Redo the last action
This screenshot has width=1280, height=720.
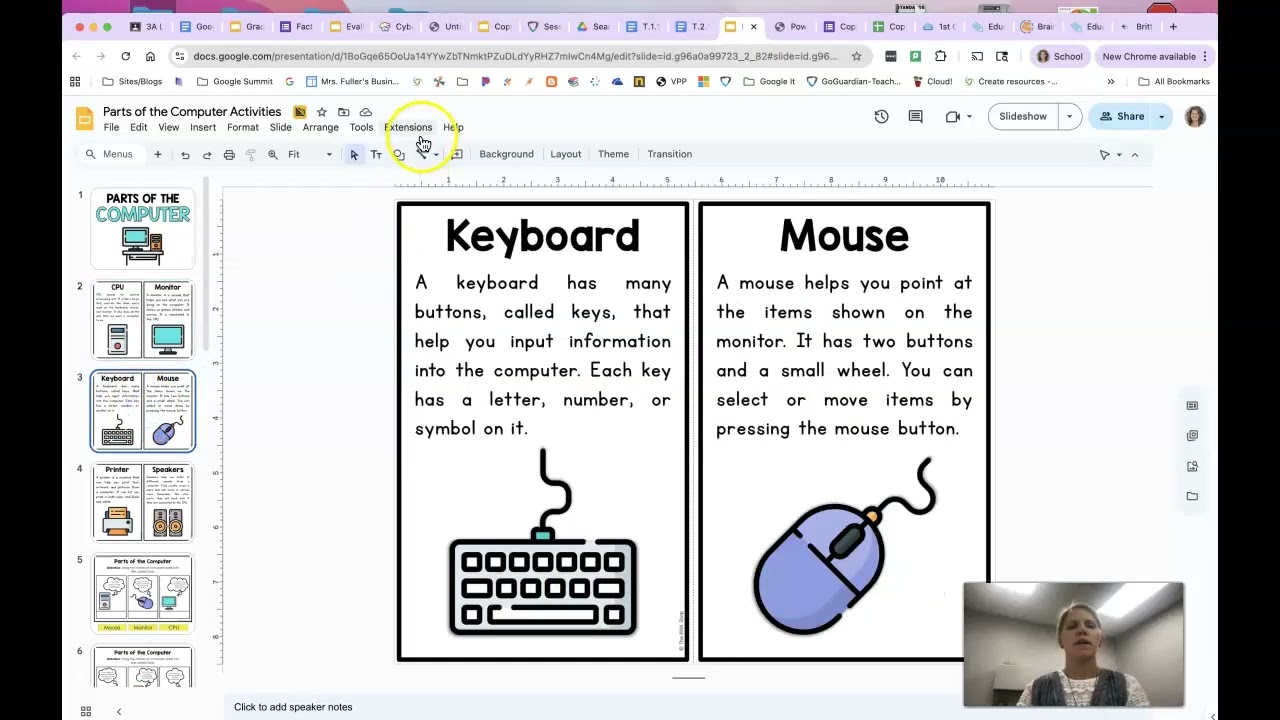coord(207,154)
